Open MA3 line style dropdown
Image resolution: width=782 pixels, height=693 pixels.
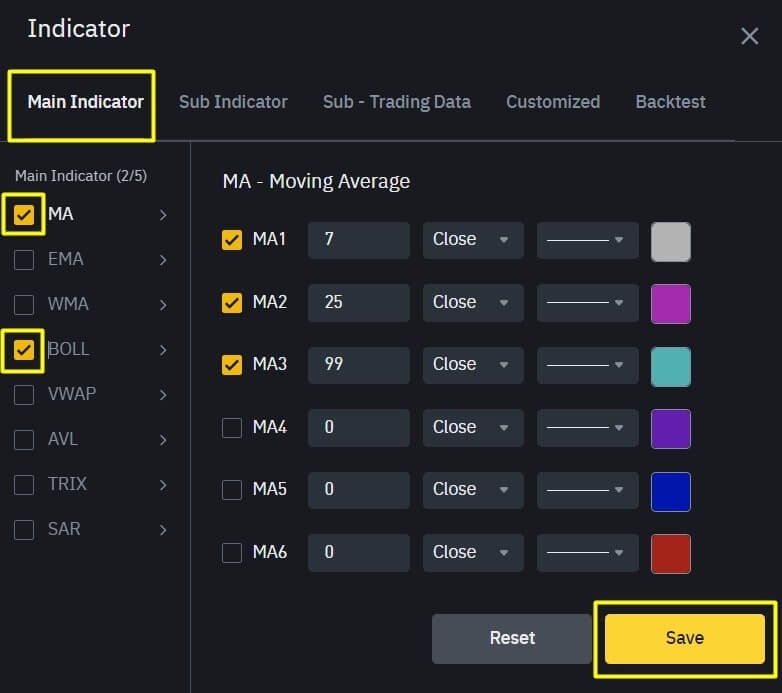tap(587, 365)
